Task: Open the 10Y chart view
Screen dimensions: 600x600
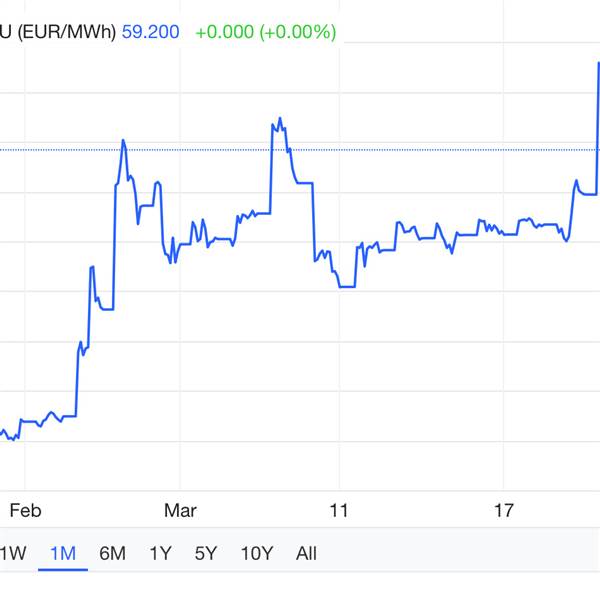Action: click(x=257, y=553)
